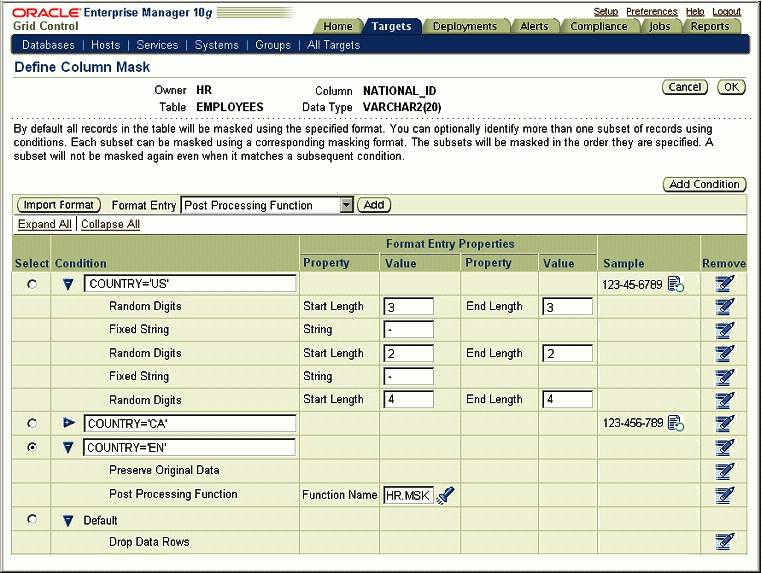This screenshot has height=573, width=762.
Task: Open the Targets tab
Action: point(391,26)
